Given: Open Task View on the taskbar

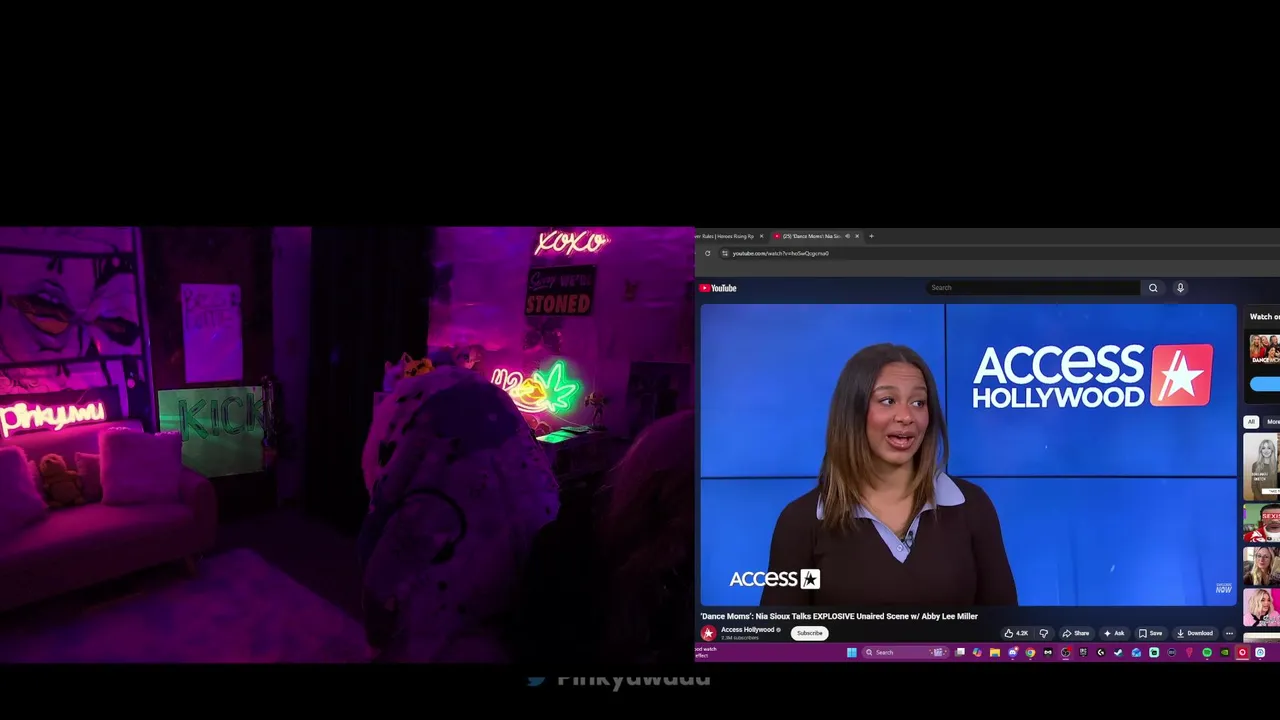Looking at the screenshot, I should click(x=960, y=652).
